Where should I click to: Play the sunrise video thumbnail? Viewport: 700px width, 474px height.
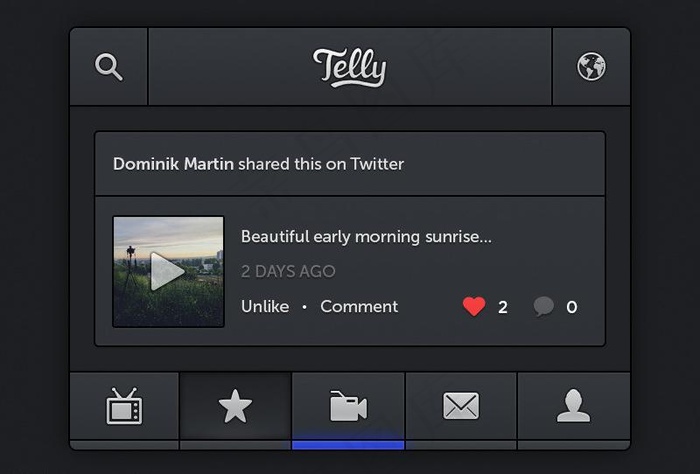point(168,271)
